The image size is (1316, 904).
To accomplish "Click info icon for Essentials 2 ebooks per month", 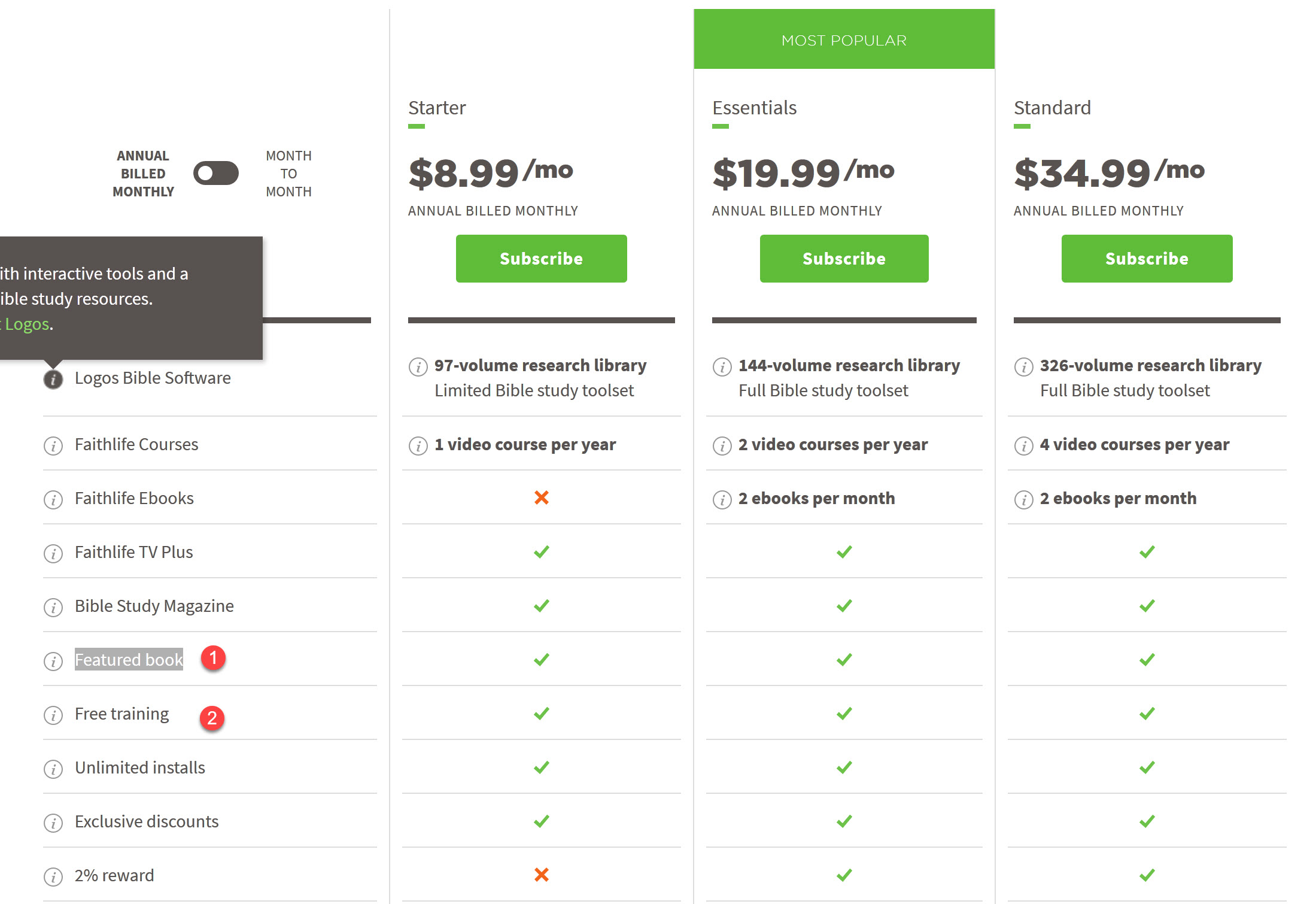I will click(722, 499).
